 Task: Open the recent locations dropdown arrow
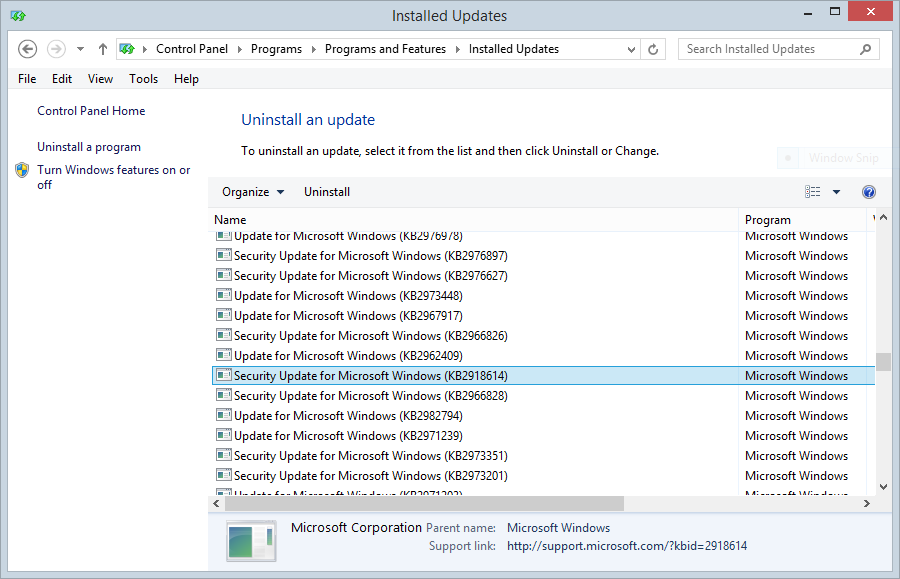(x=80, y=49)
